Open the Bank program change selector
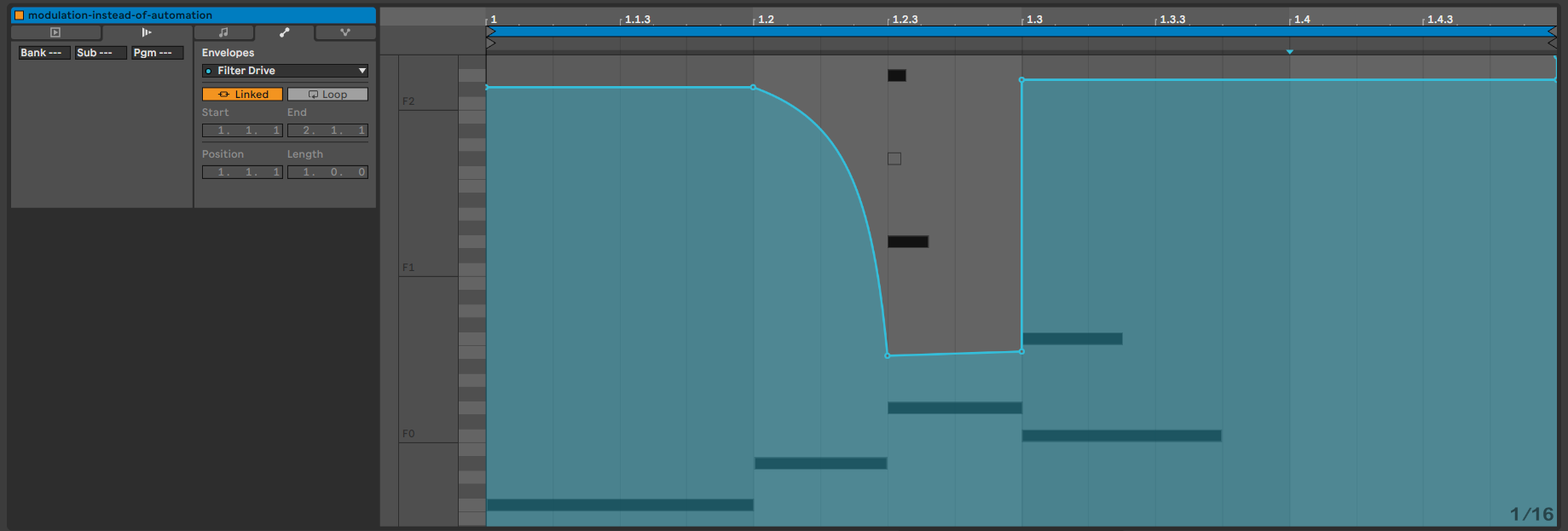This screenshot has height=531, width=1568. point(43,53)
